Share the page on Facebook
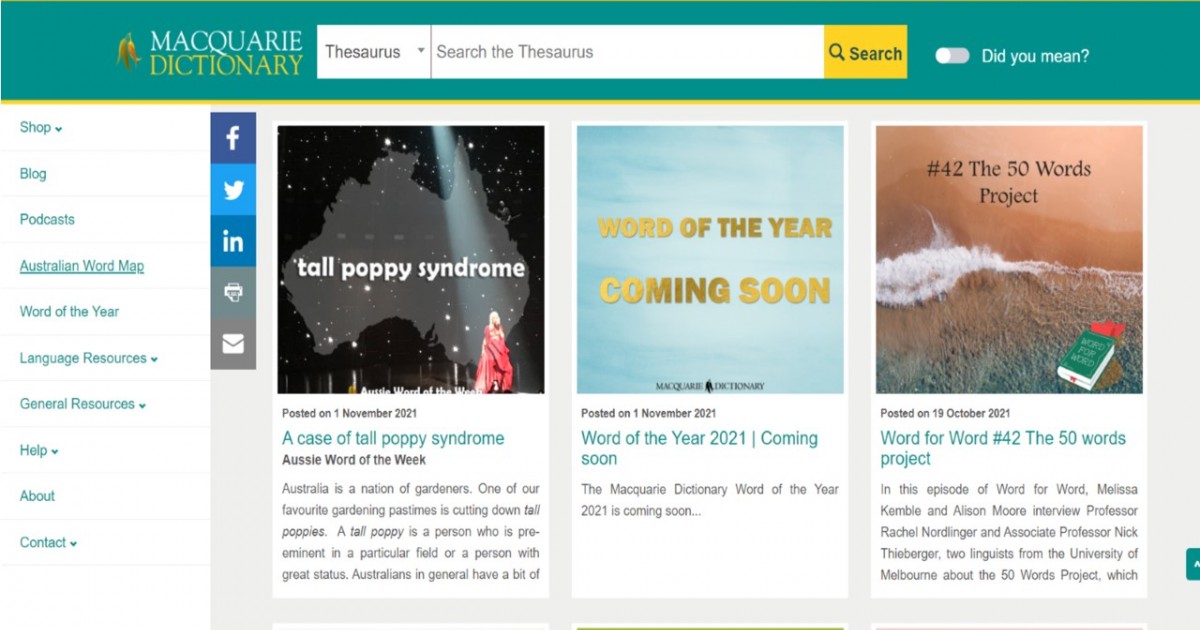The image size is (1200, 630). 233,138
